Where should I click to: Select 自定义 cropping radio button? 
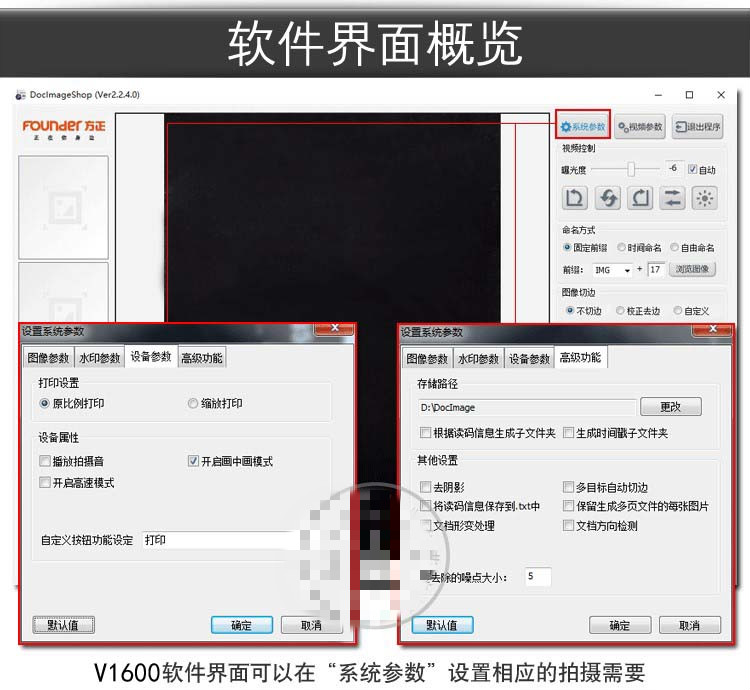coord(677,310)
